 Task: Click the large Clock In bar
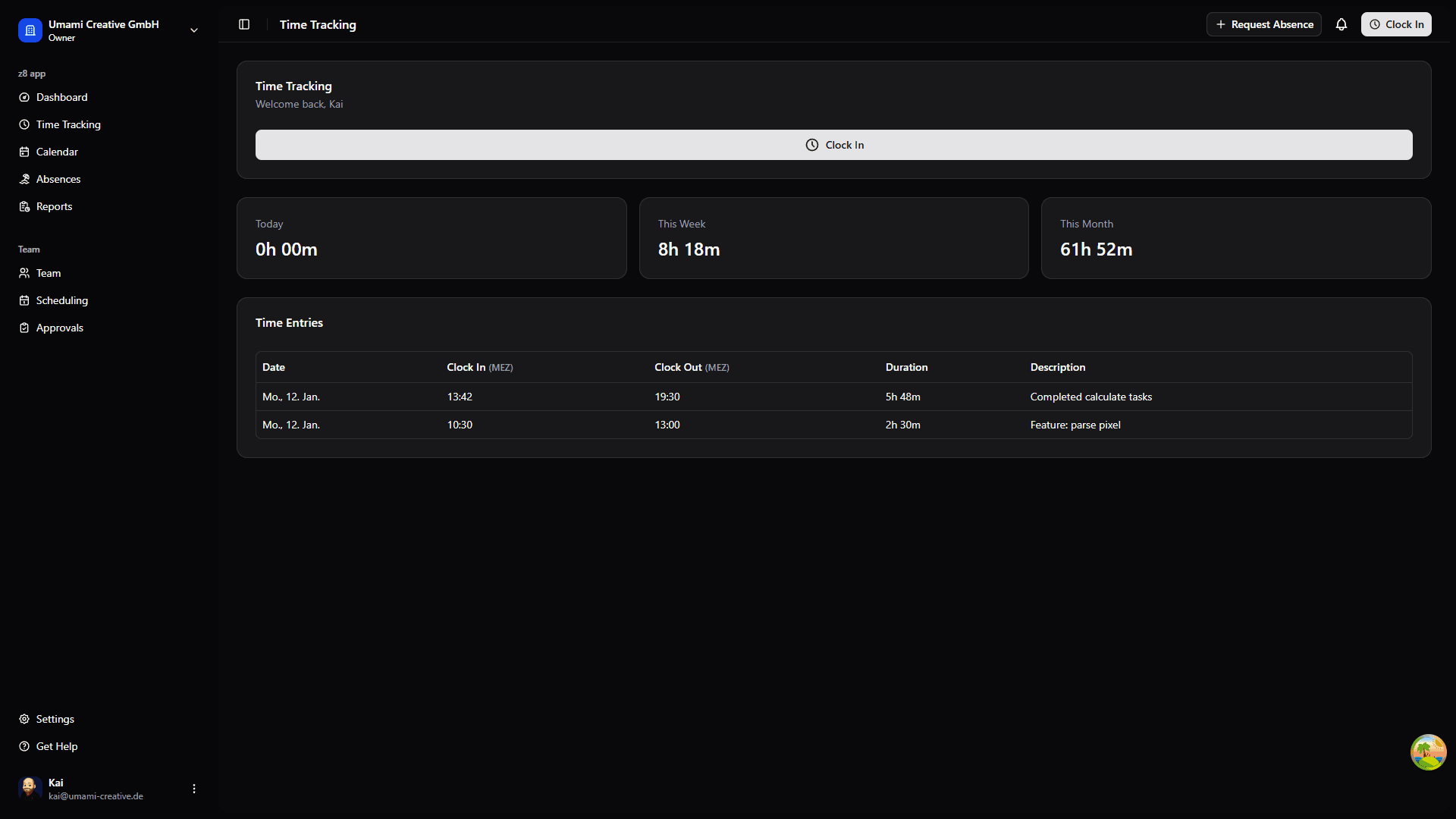click(x=834, y=144)
